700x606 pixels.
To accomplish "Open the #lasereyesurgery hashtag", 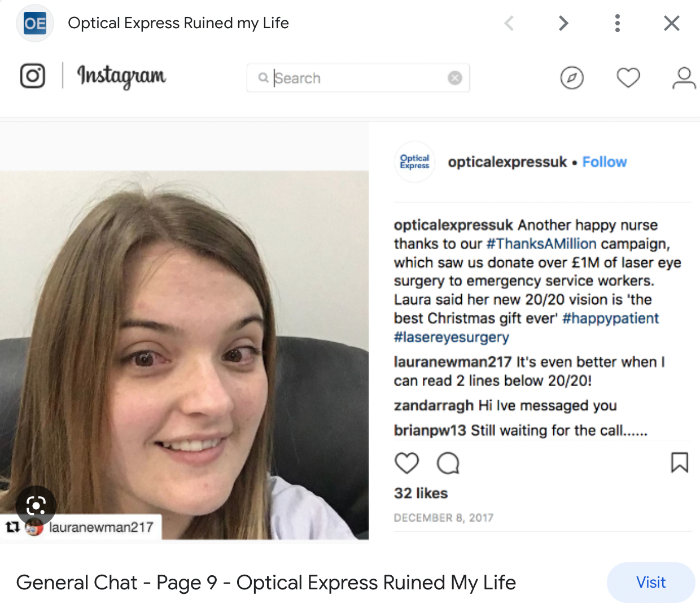I will (x=451, y=337).
